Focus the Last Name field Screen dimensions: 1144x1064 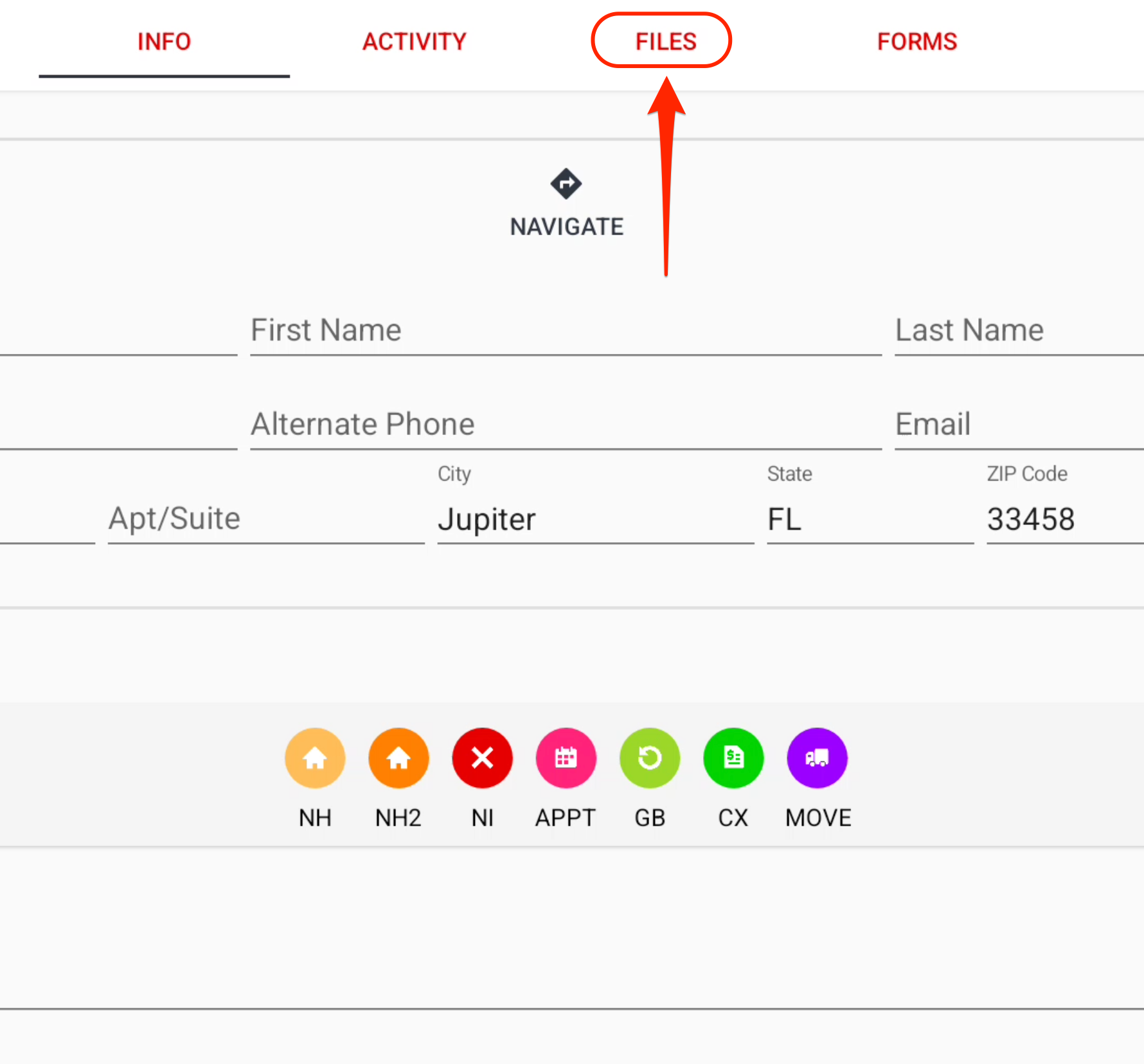1019,331
